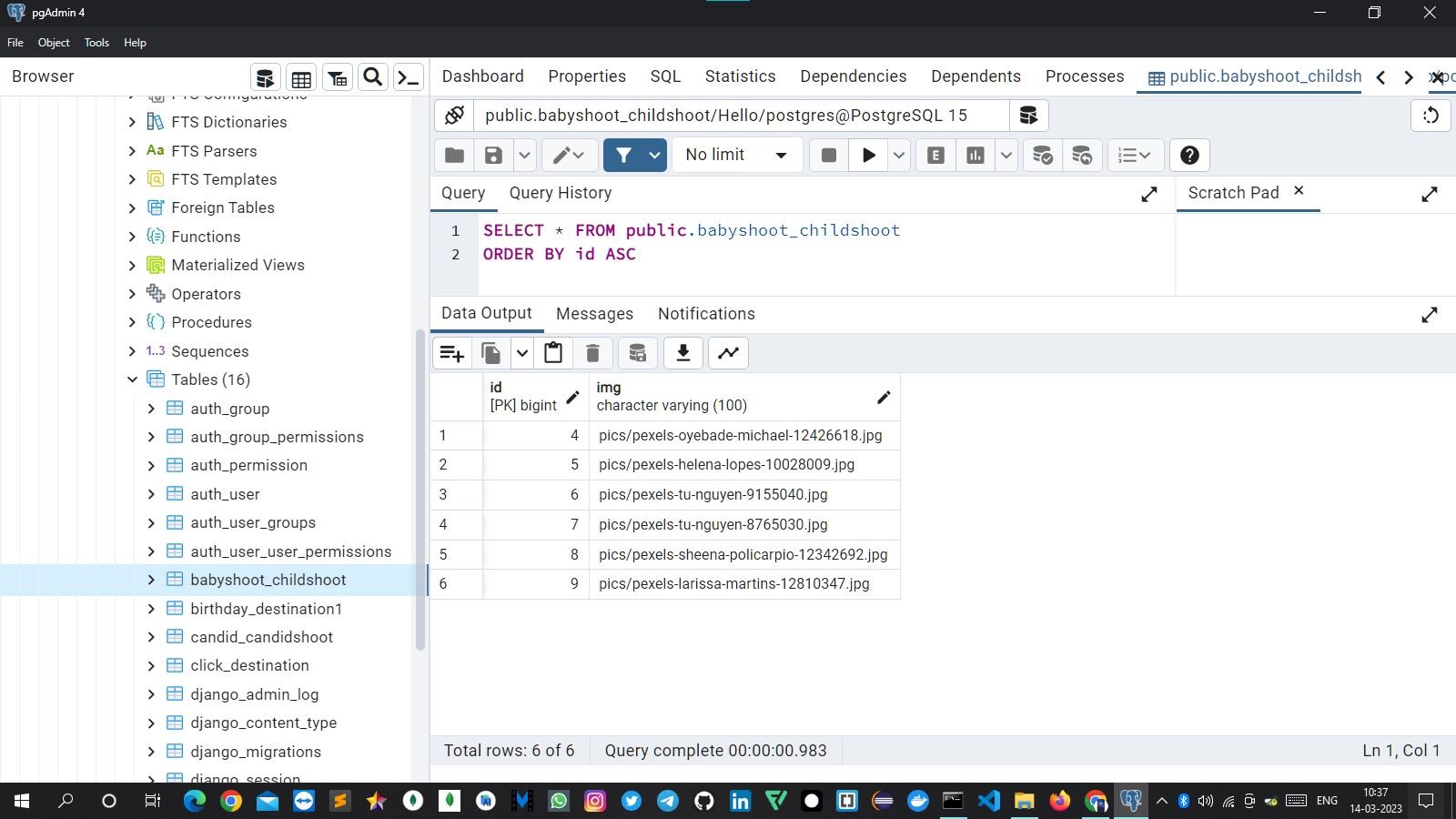Save data changes in the results grid

tap(638, 353)
